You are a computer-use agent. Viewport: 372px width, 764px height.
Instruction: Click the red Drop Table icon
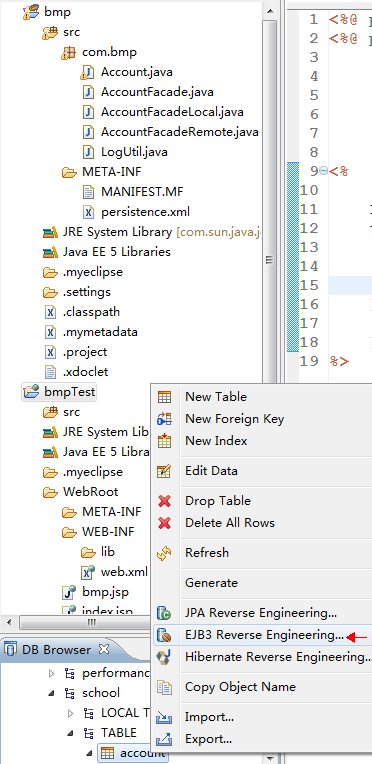pyautogui.click(x=165, y=501)
